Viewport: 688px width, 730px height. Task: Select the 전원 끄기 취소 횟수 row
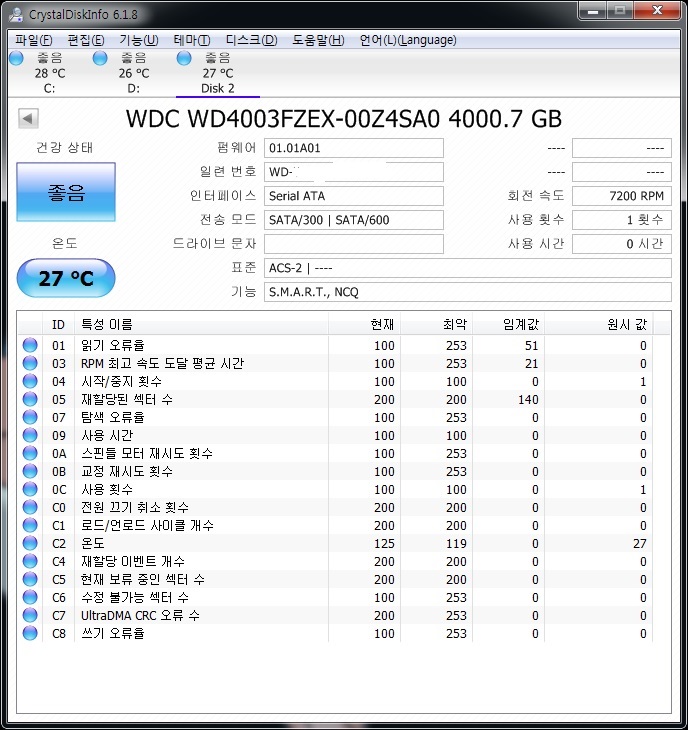point(335,507)
